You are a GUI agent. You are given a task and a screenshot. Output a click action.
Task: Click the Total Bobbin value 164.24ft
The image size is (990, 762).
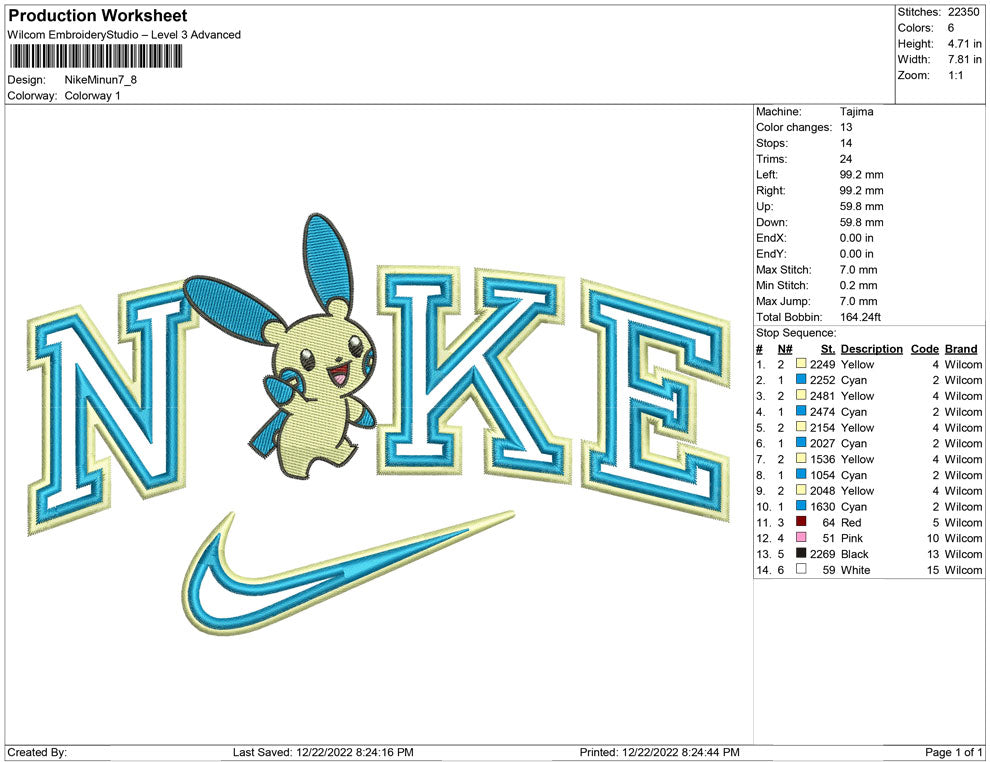(860, 317)
